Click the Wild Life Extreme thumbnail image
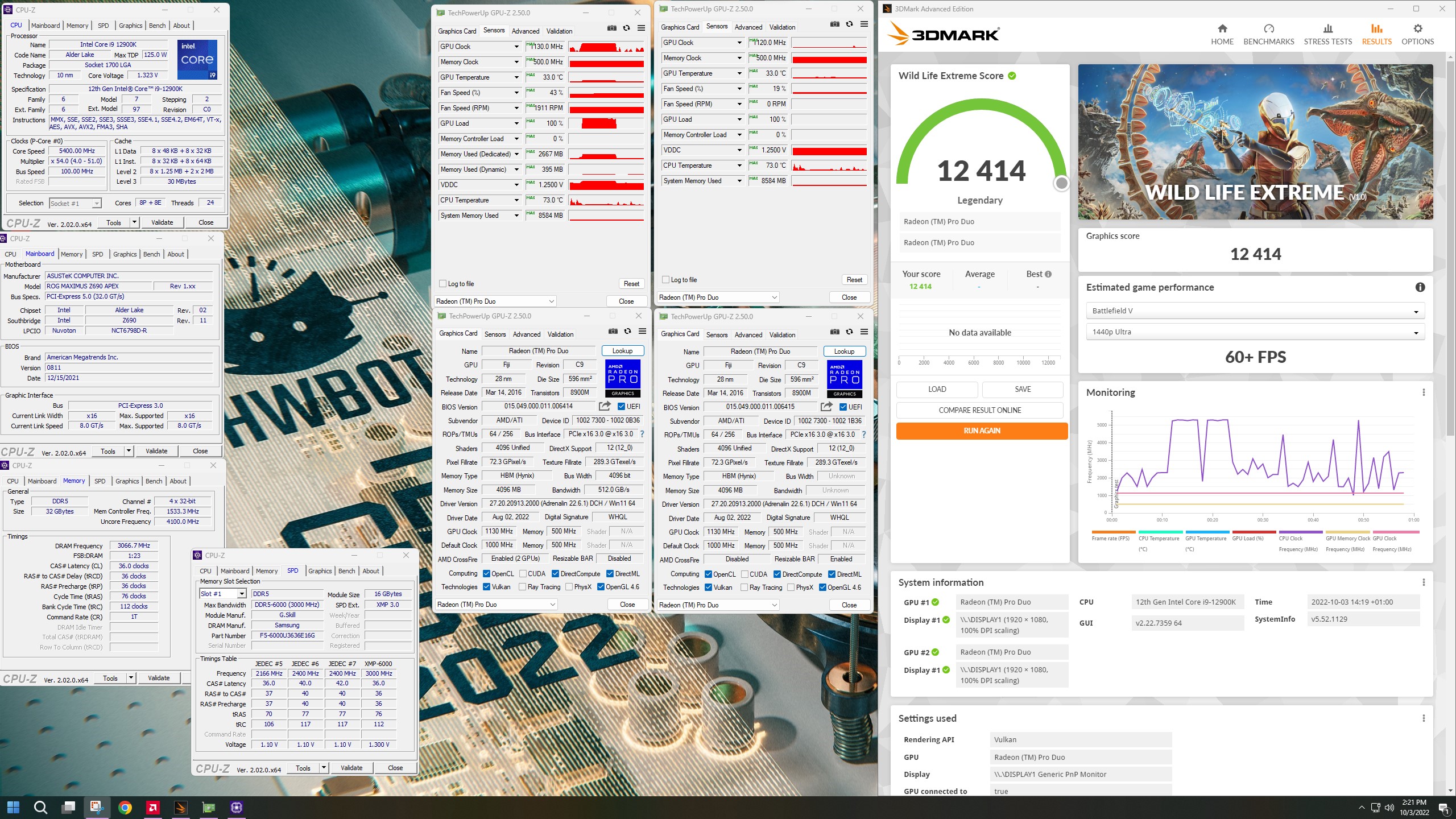The height and width of the screenshot is (819, 1456). tap(1255, 142)
